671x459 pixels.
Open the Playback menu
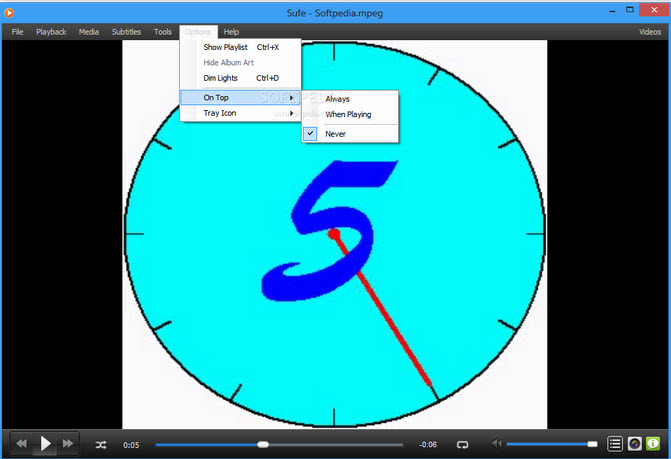[x=51, y=32]
